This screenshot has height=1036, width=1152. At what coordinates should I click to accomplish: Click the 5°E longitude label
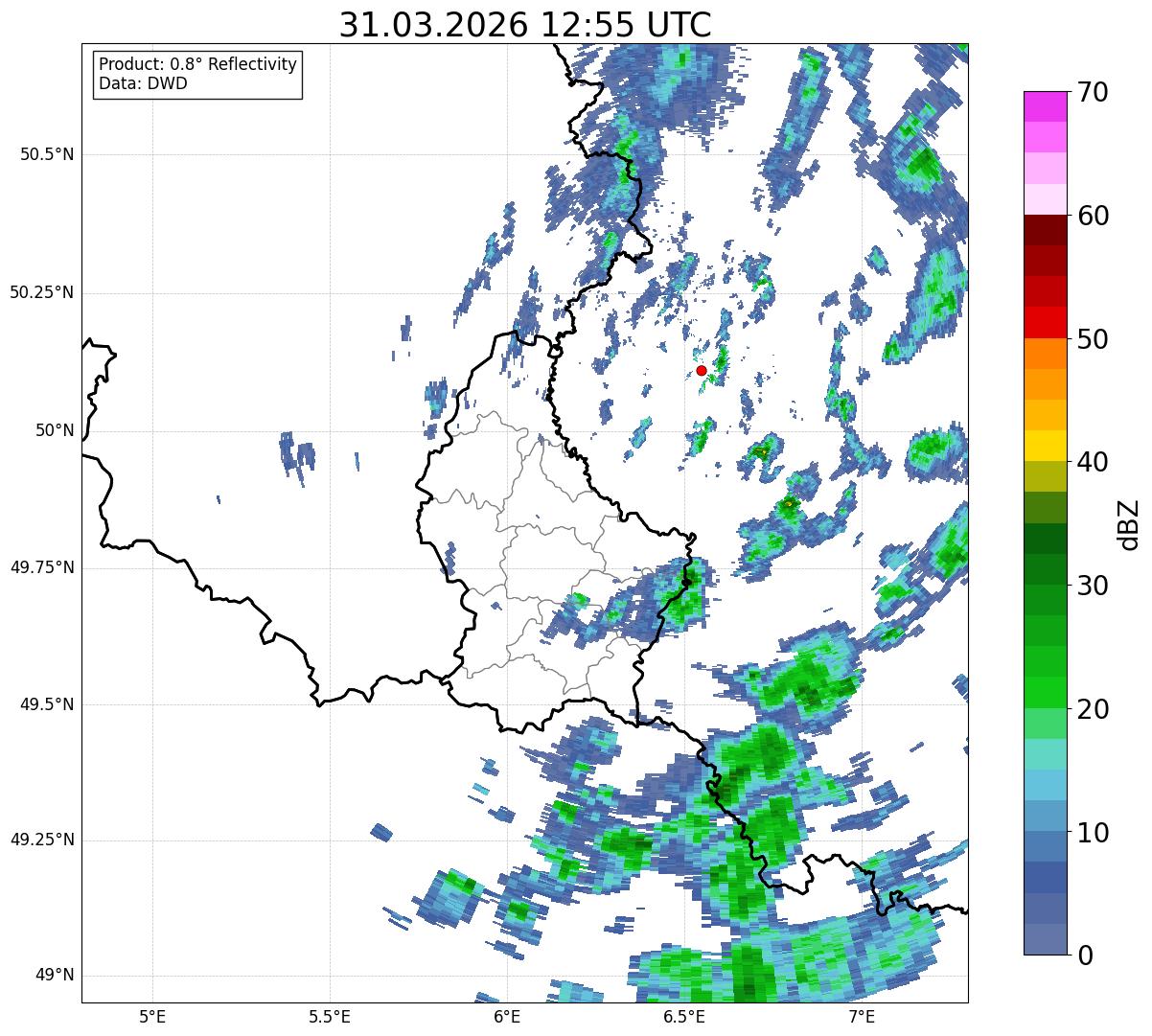pos(152,1016)
